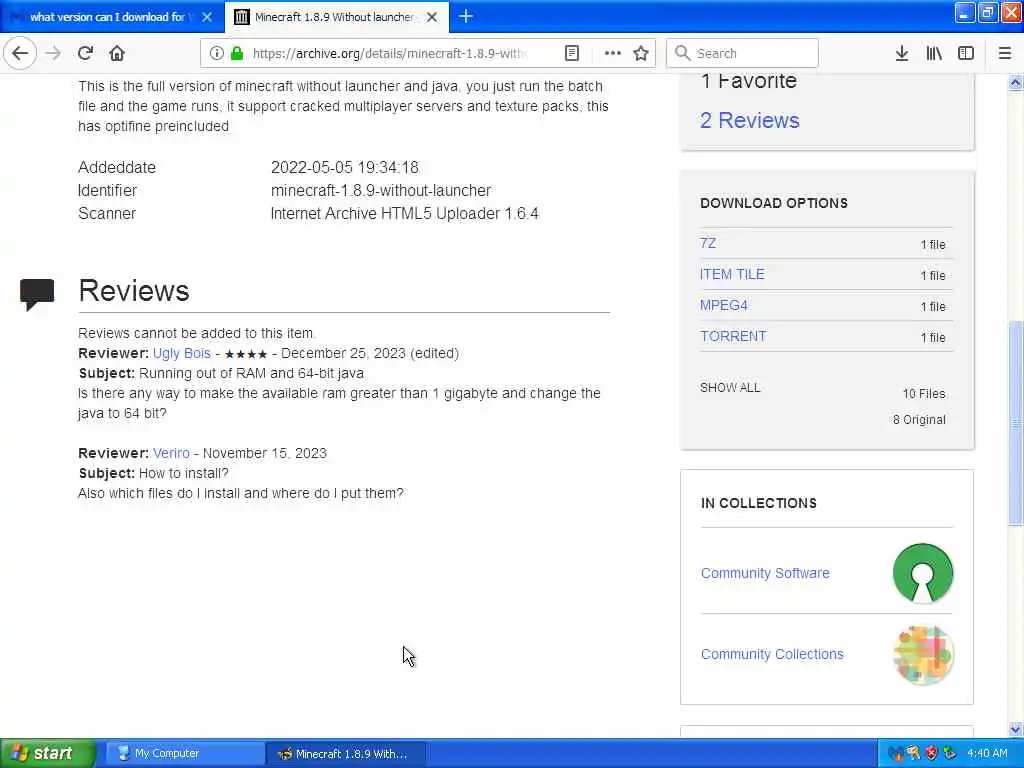Click the Community Collections colorful thumbnail

[923, 654]
